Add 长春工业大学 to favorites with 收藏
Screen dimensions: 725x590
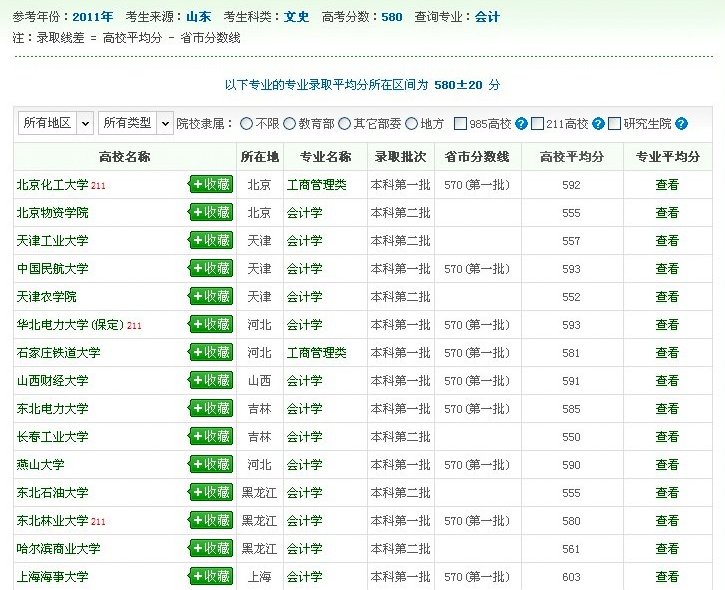coord(210,436)
